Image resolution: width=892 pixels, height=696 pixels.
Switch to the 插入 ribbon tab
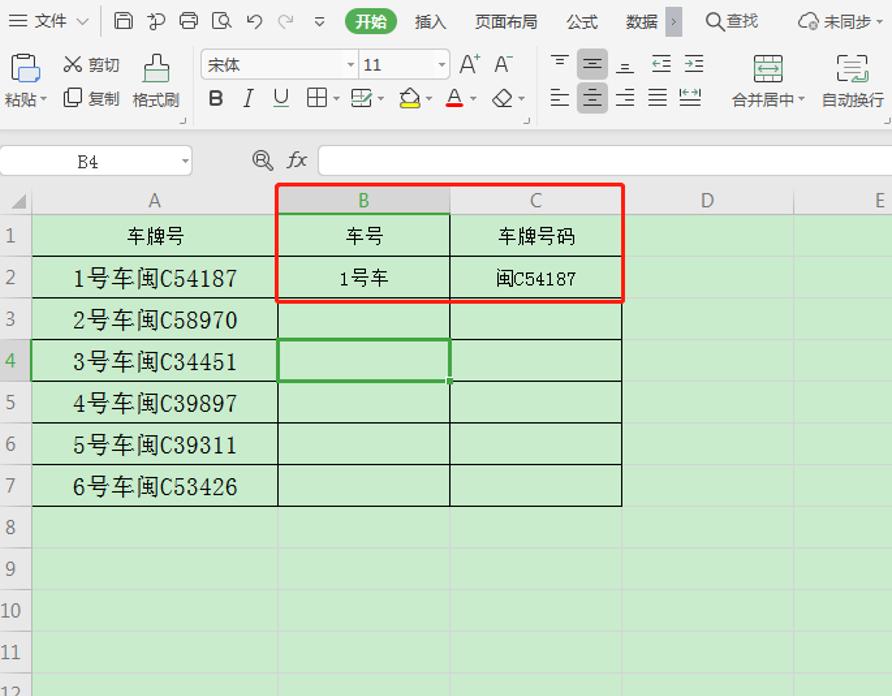[430, 20]
